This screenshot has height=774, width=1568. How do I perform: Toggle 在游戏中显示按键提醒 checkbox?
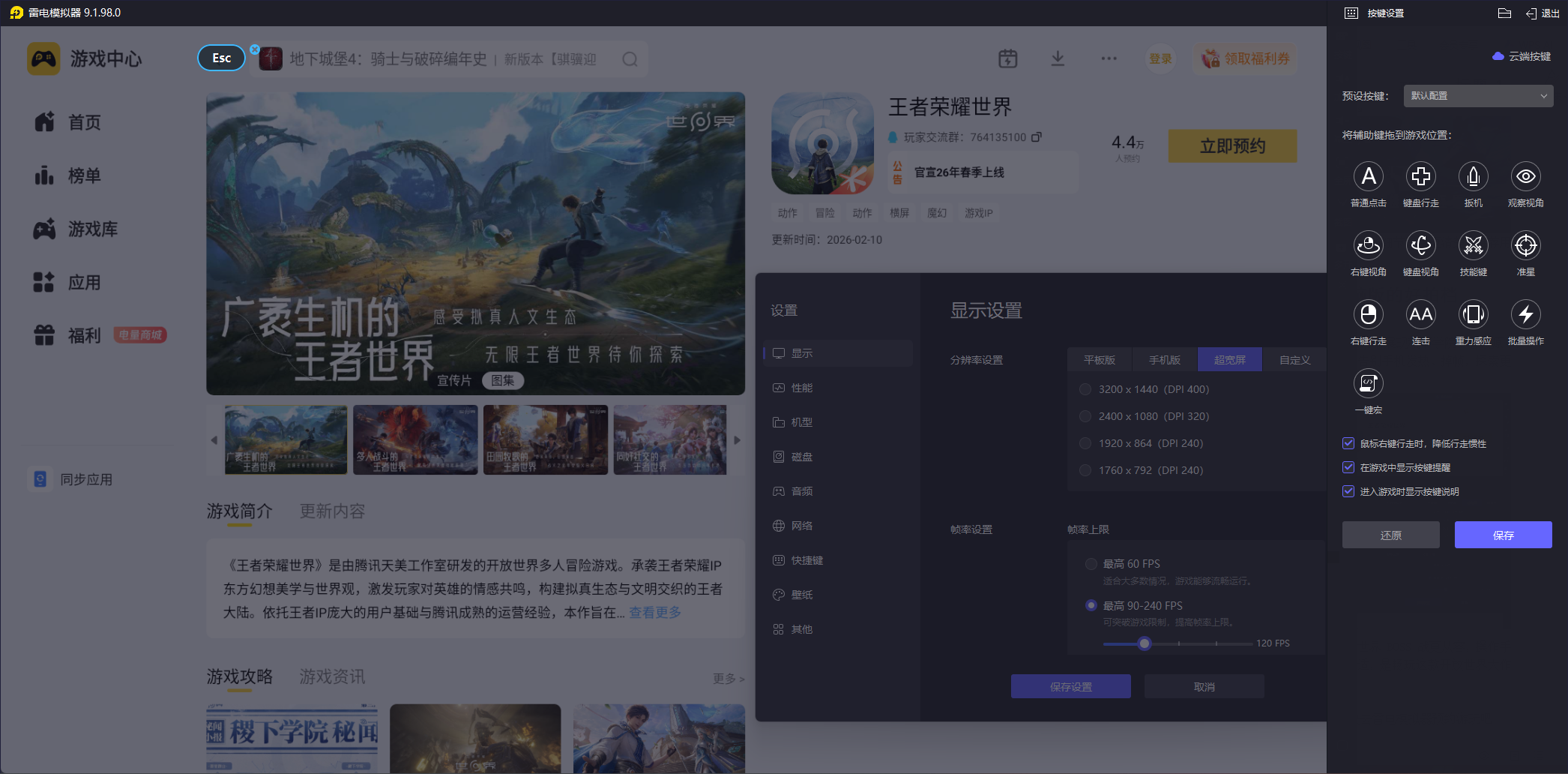[x=1348, y=467]
